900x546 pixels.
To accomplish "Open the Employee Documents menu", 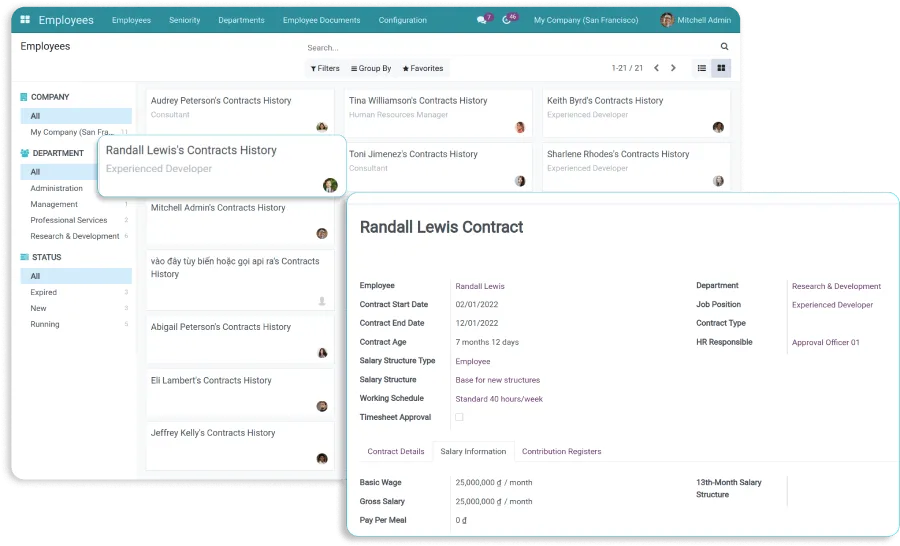I will [x=321, y=20].
